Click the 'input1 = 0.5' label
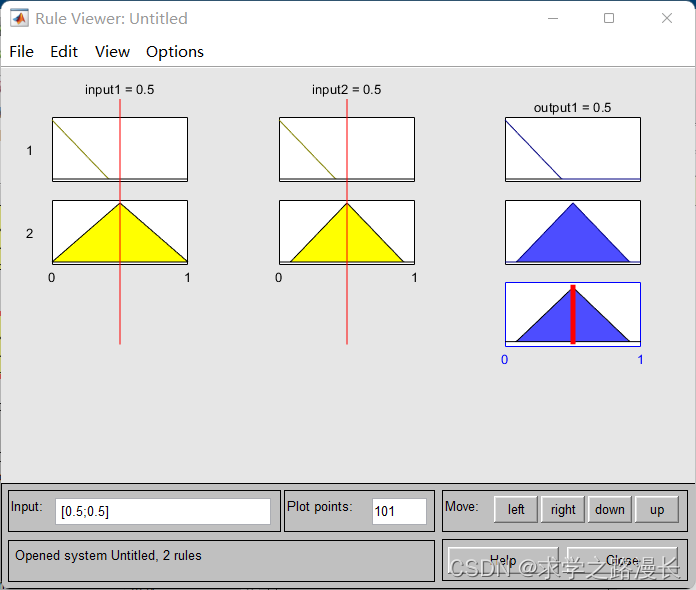 point(120,90)
